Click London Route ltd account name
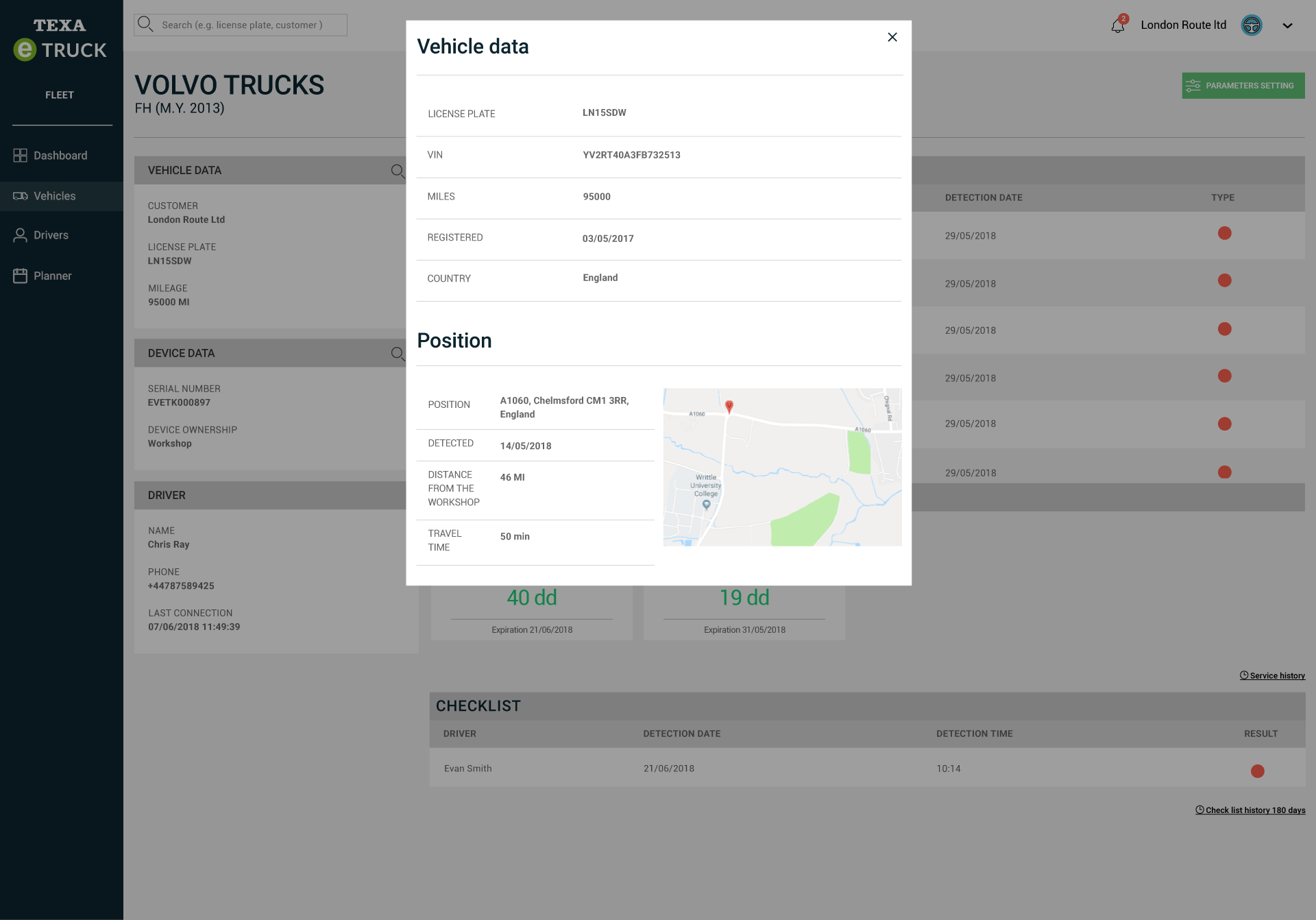Screen dimensions: 1316x920 coord(1183,25)
